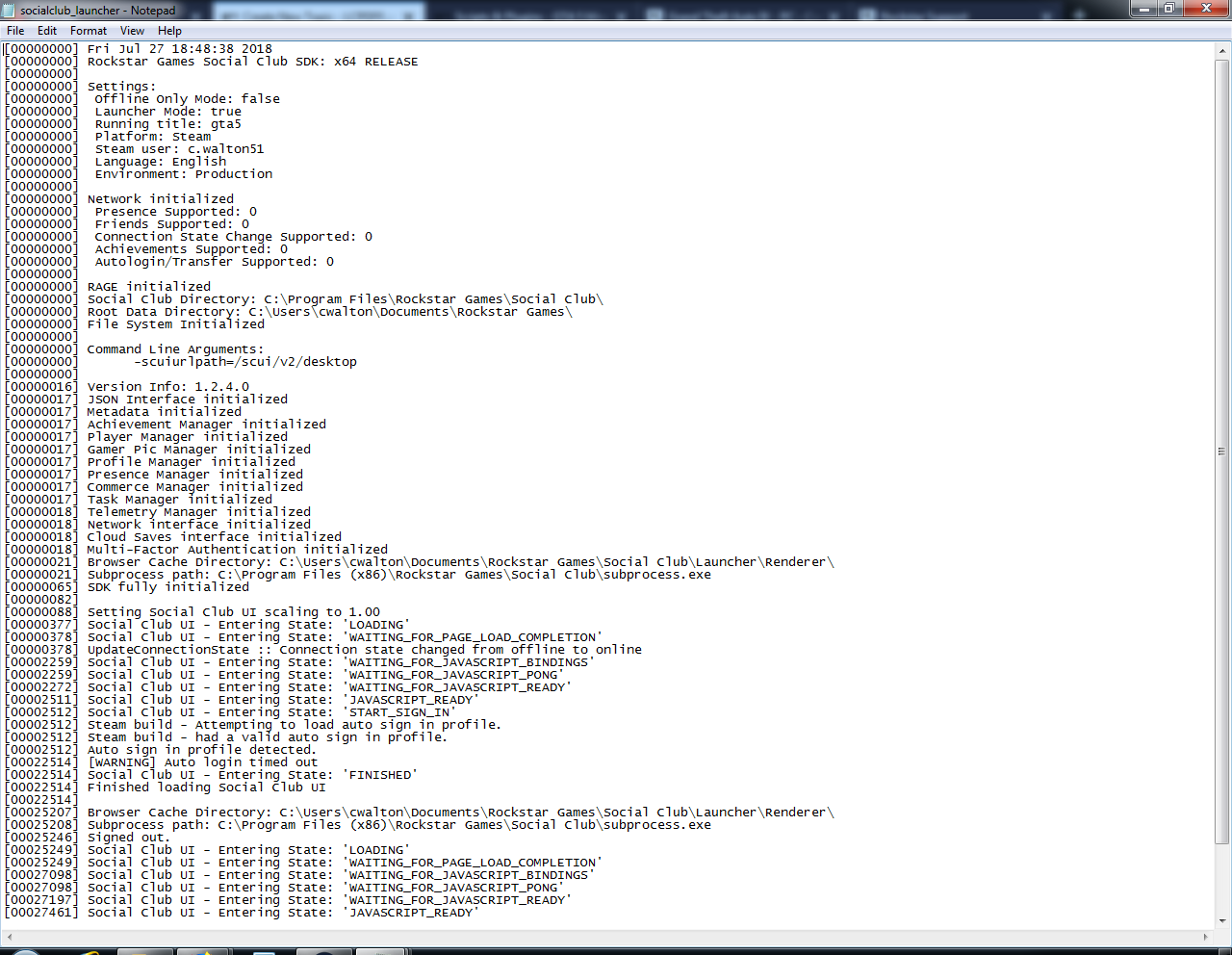1232x955 pixels.
Task: Click the "Launcher Mode: true" line
Action: coord(168,112)
